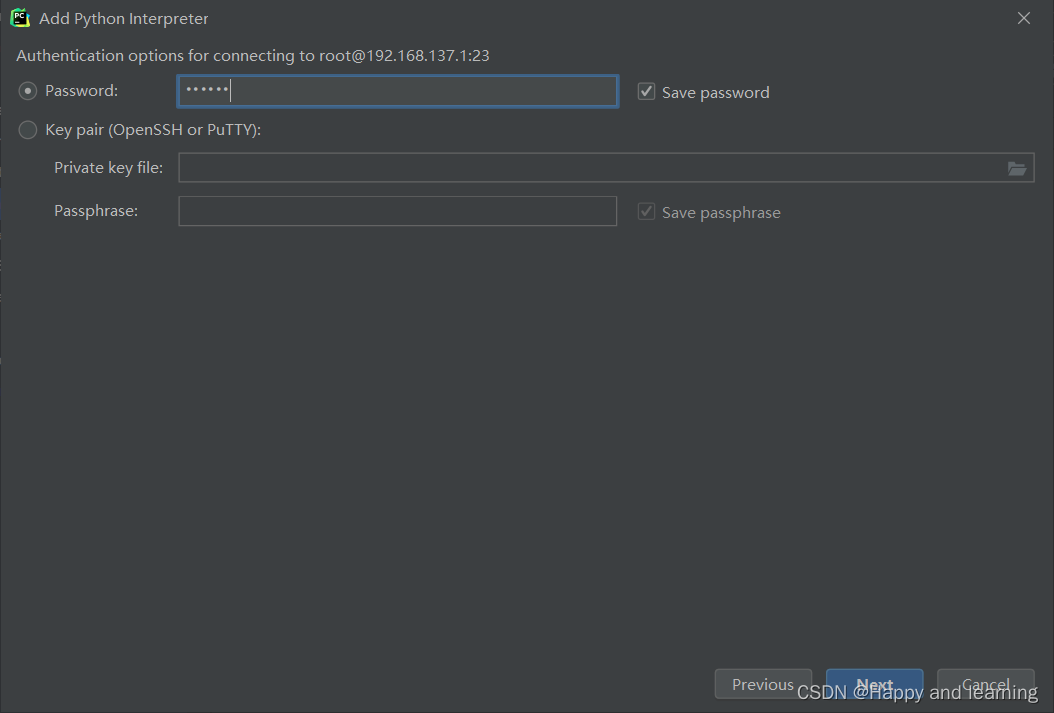Click the "Save password" label text

[x=715, y=93]
